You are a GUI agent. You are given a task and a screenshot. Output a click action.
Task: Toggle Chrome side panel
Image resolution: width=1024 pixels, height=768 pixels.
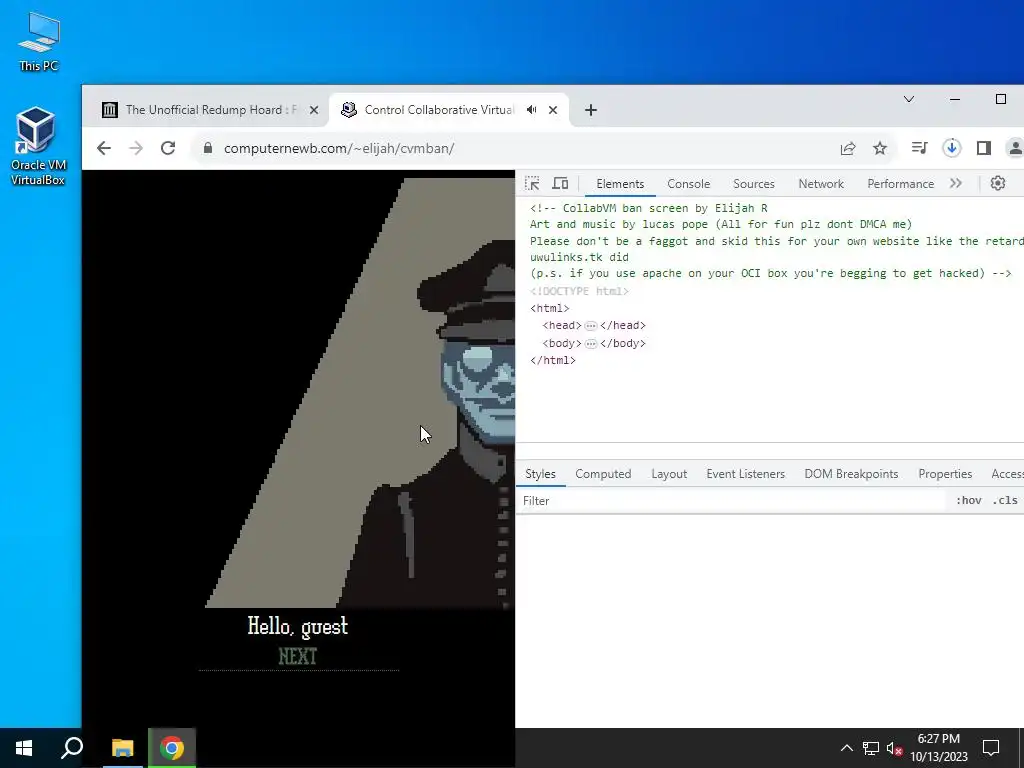pos(984,148)
